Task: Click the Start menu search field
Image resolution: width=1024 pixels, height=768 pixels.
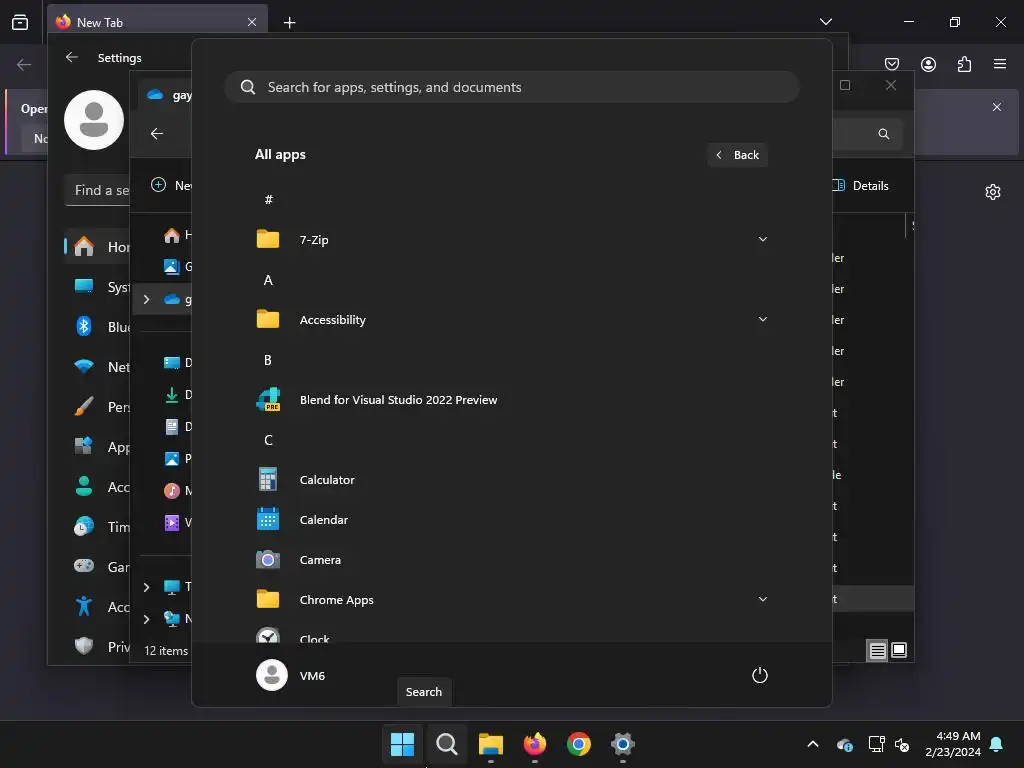Action: coord(511,87)
